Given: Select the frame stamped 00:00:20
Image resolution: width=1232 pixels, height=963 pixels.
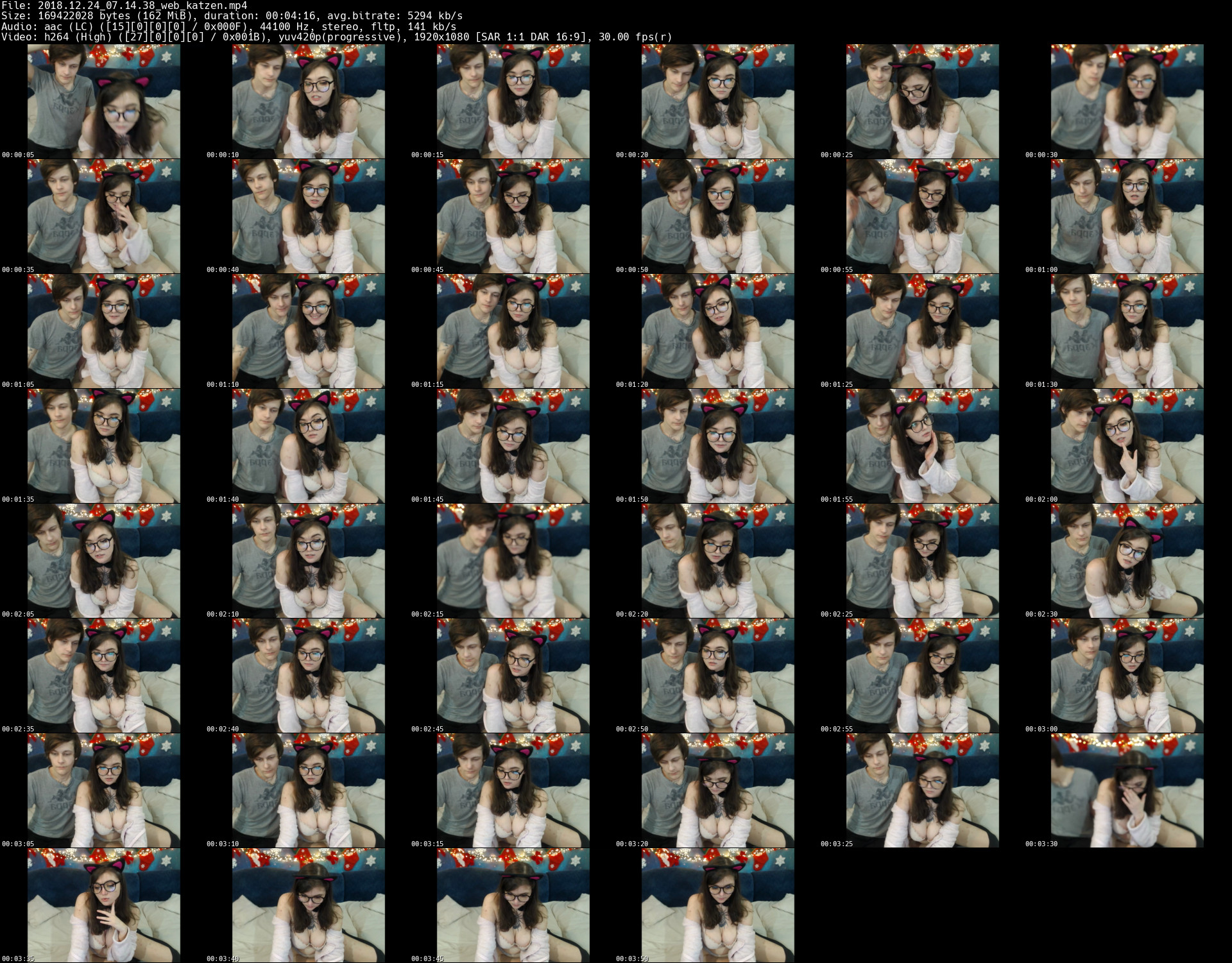Looking at the screenshot, I should pyautogui.click(x=717, y=101).
